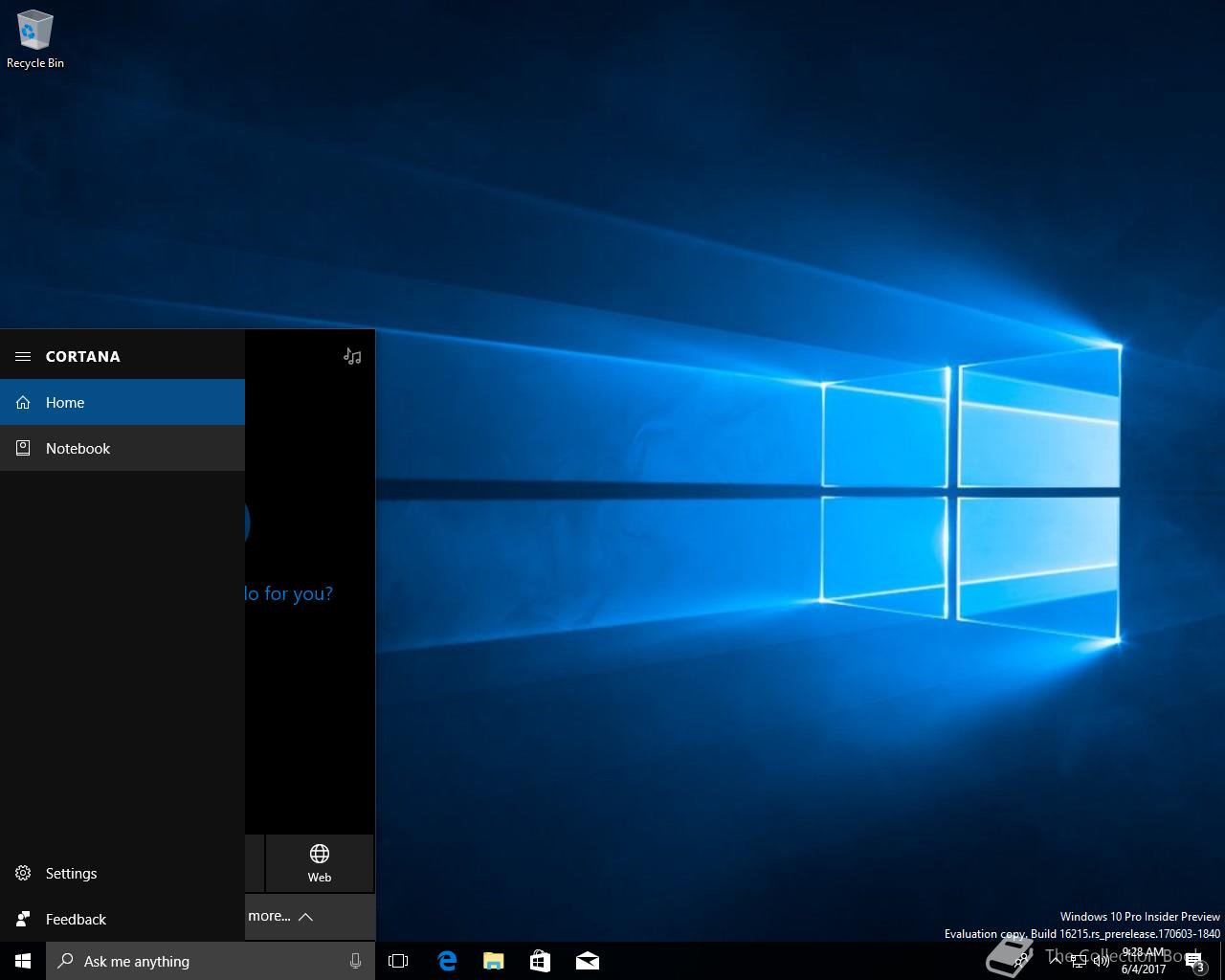Launch Microsoft Edge from the taskbar
Viewport: 1225px width, 980px height.
[447, 961]
